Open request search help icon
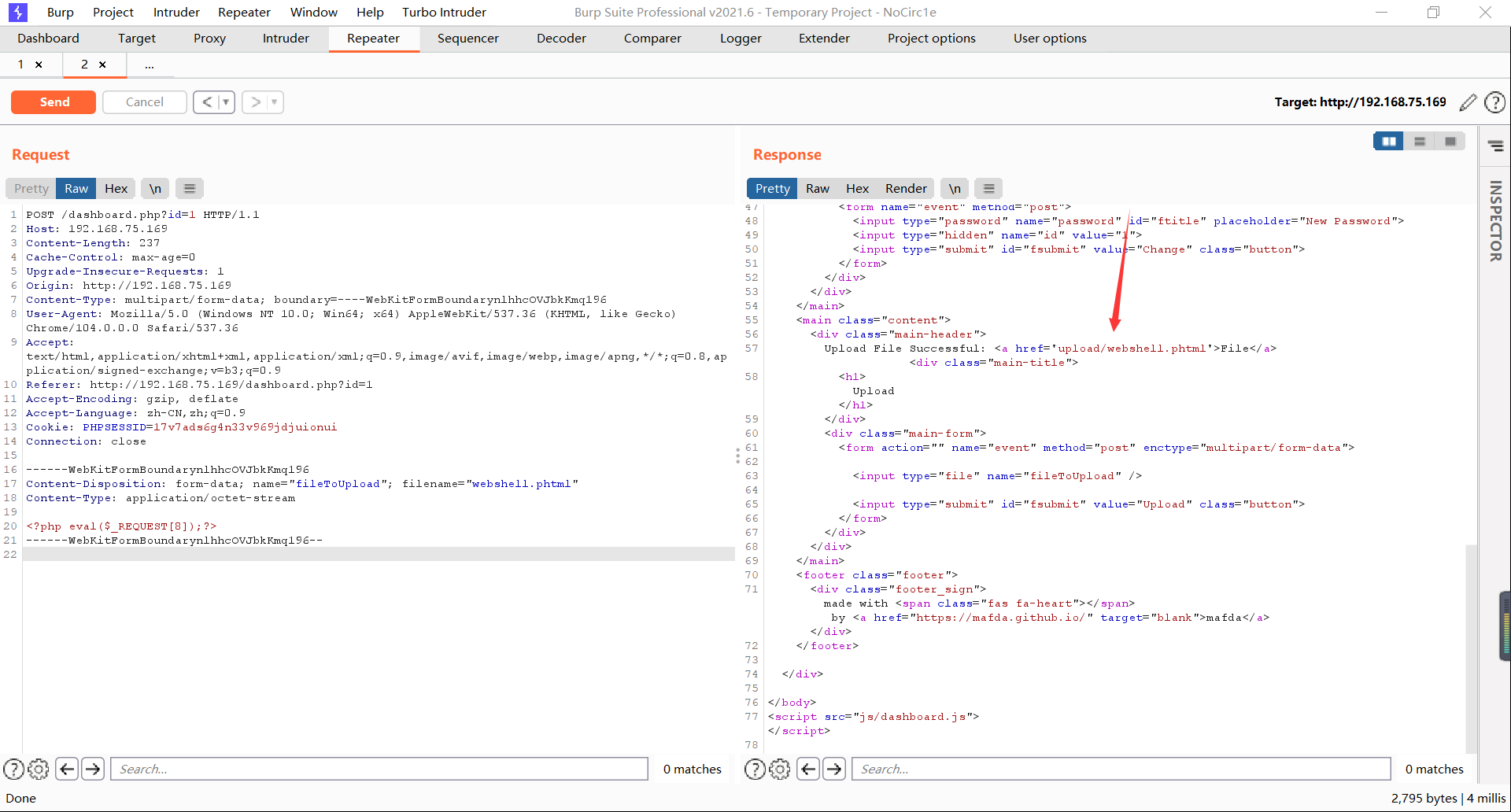The width and height of the screenshot is (1511, 812). point(13,769)
